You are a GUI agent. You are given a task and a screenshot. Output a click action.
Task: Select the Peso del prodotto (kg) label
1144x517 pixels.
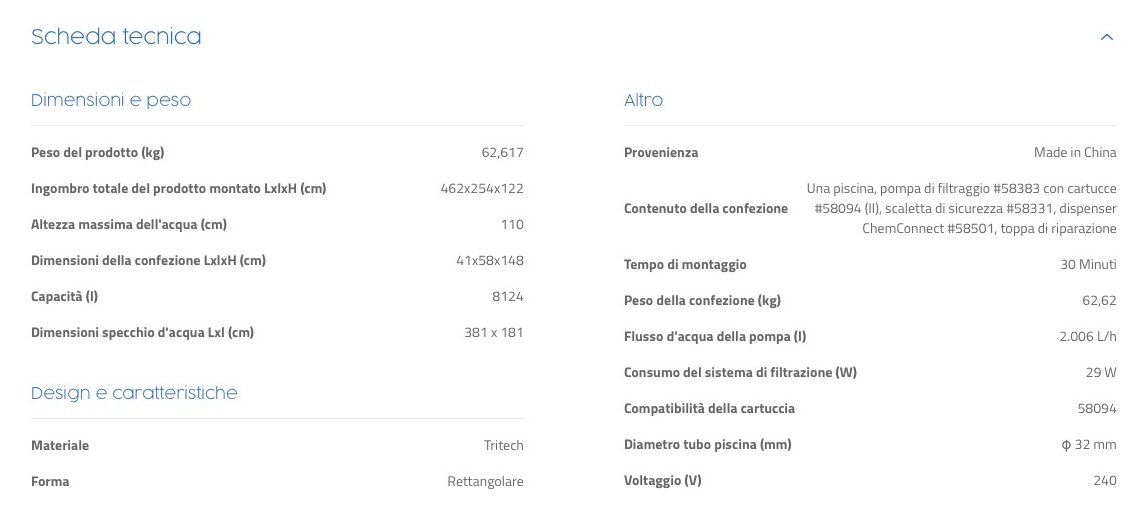[97, 153]
